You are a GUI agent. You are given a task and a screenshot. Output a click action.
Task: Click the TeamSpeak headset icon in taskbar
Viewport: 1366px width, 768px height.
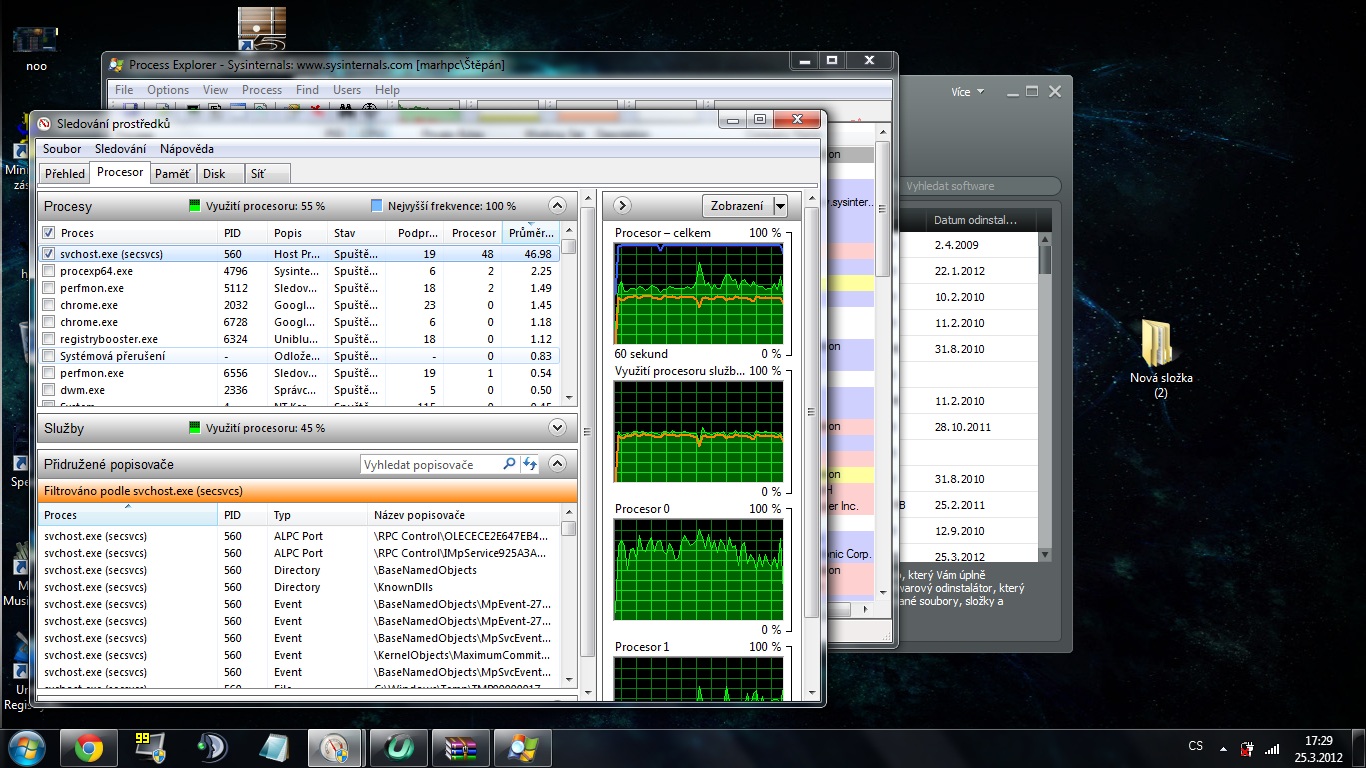click(211, 747)
